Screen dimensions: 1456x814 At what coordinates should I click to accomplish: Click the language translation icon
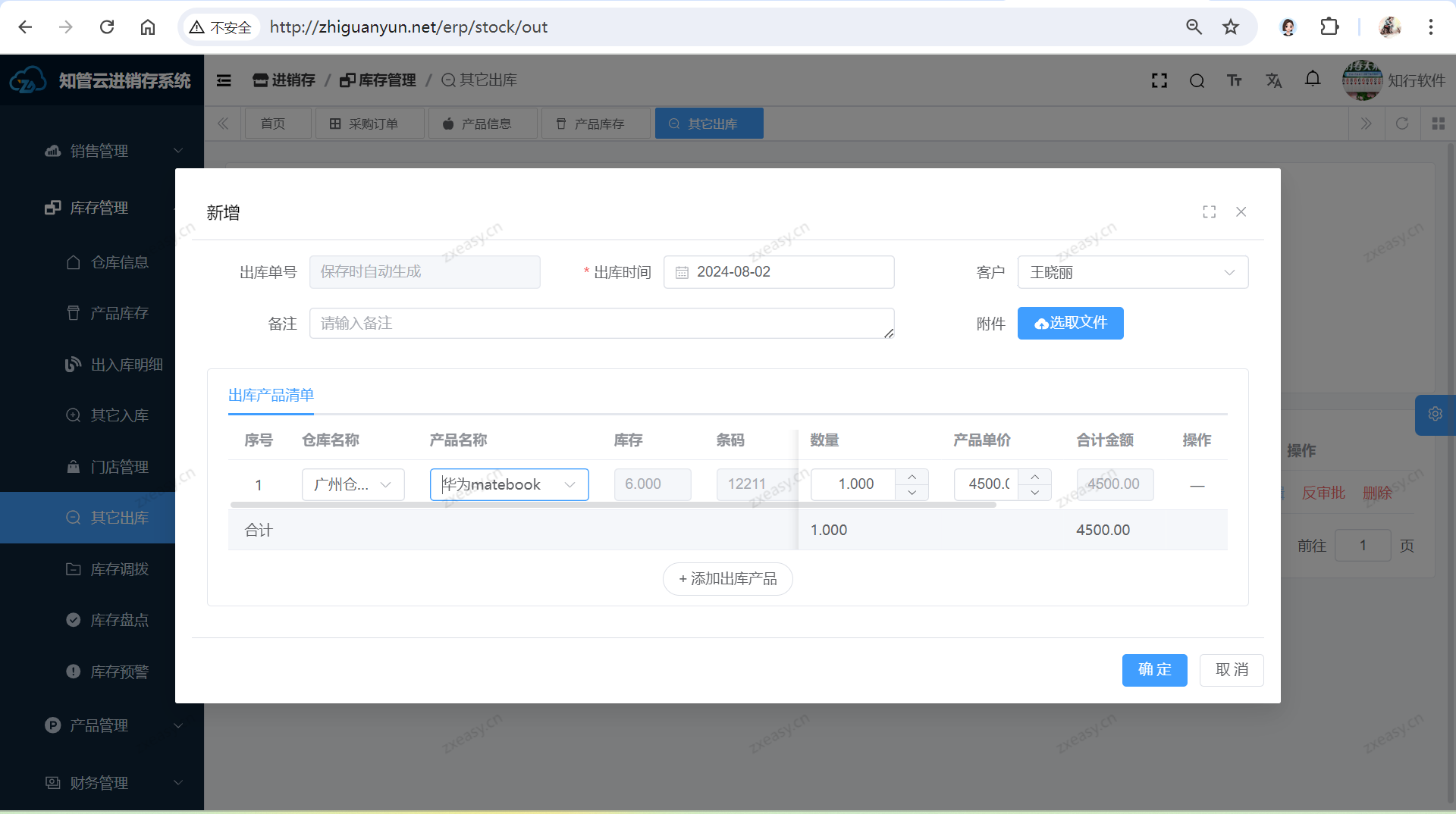(x=1273, y=80)
